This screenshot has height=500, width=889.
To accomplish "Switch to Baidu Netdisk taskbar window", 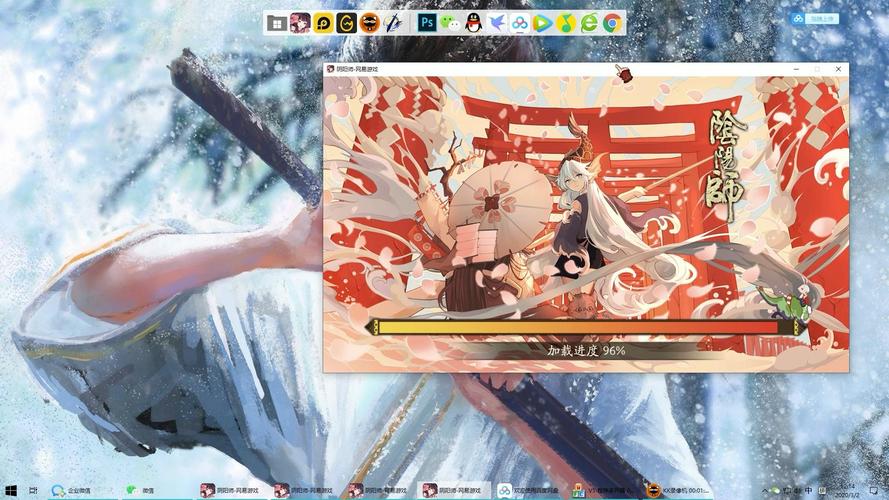I will pos(530,490).
